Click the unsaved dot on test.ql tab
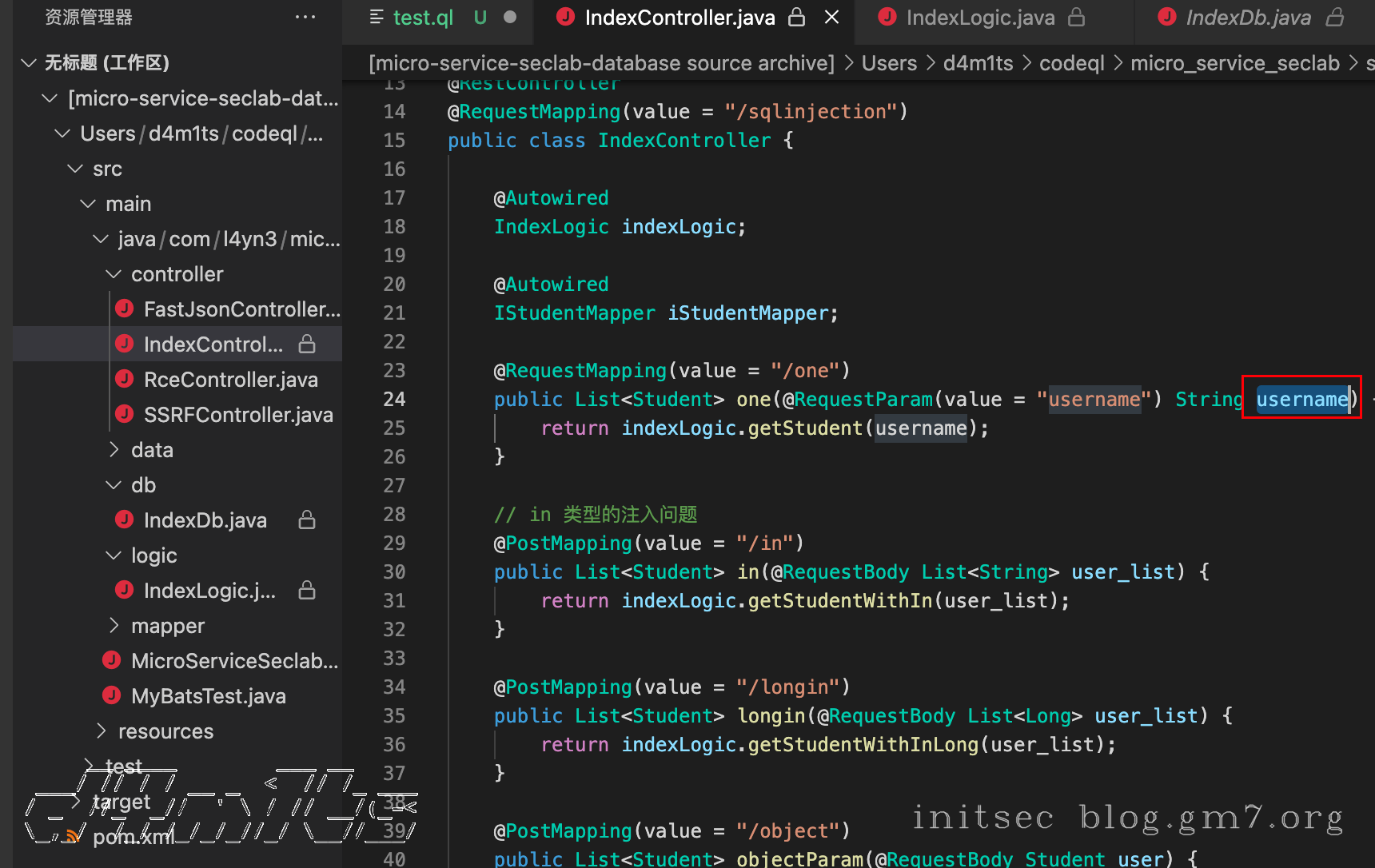1375x868 pixels. point(510,17)
